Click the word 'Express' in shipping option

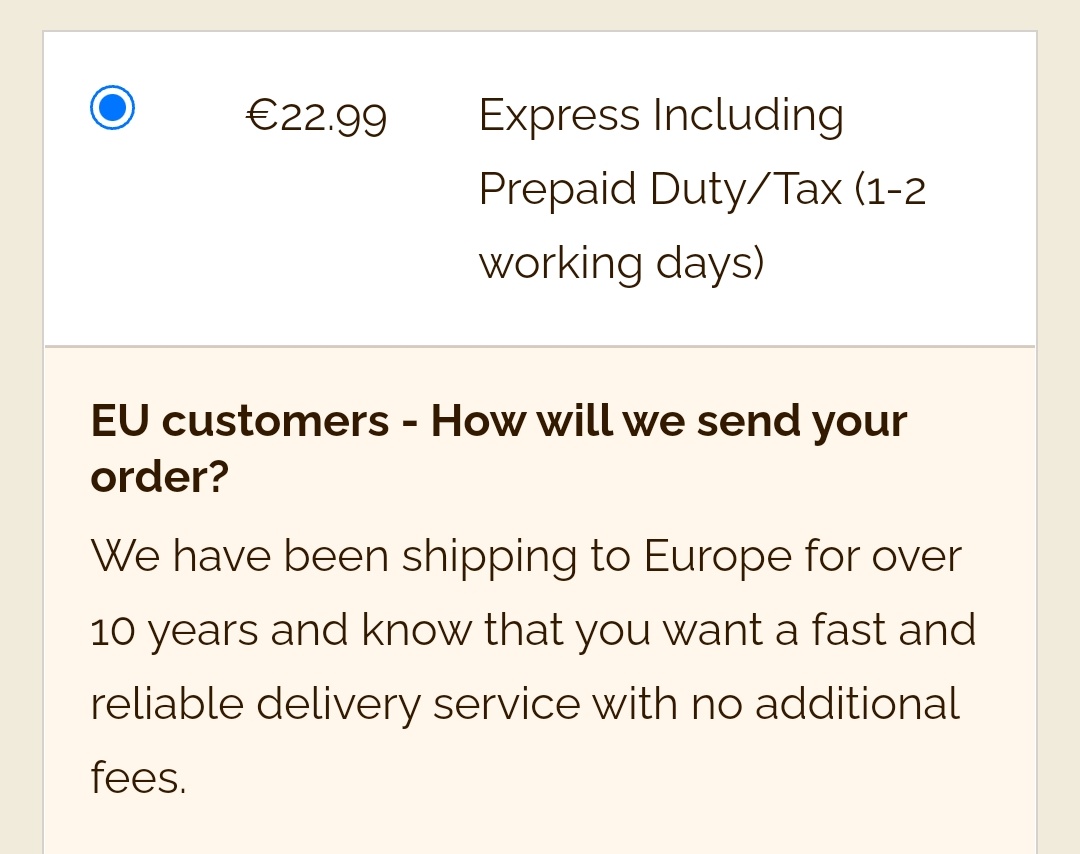(x=559, y=116)
